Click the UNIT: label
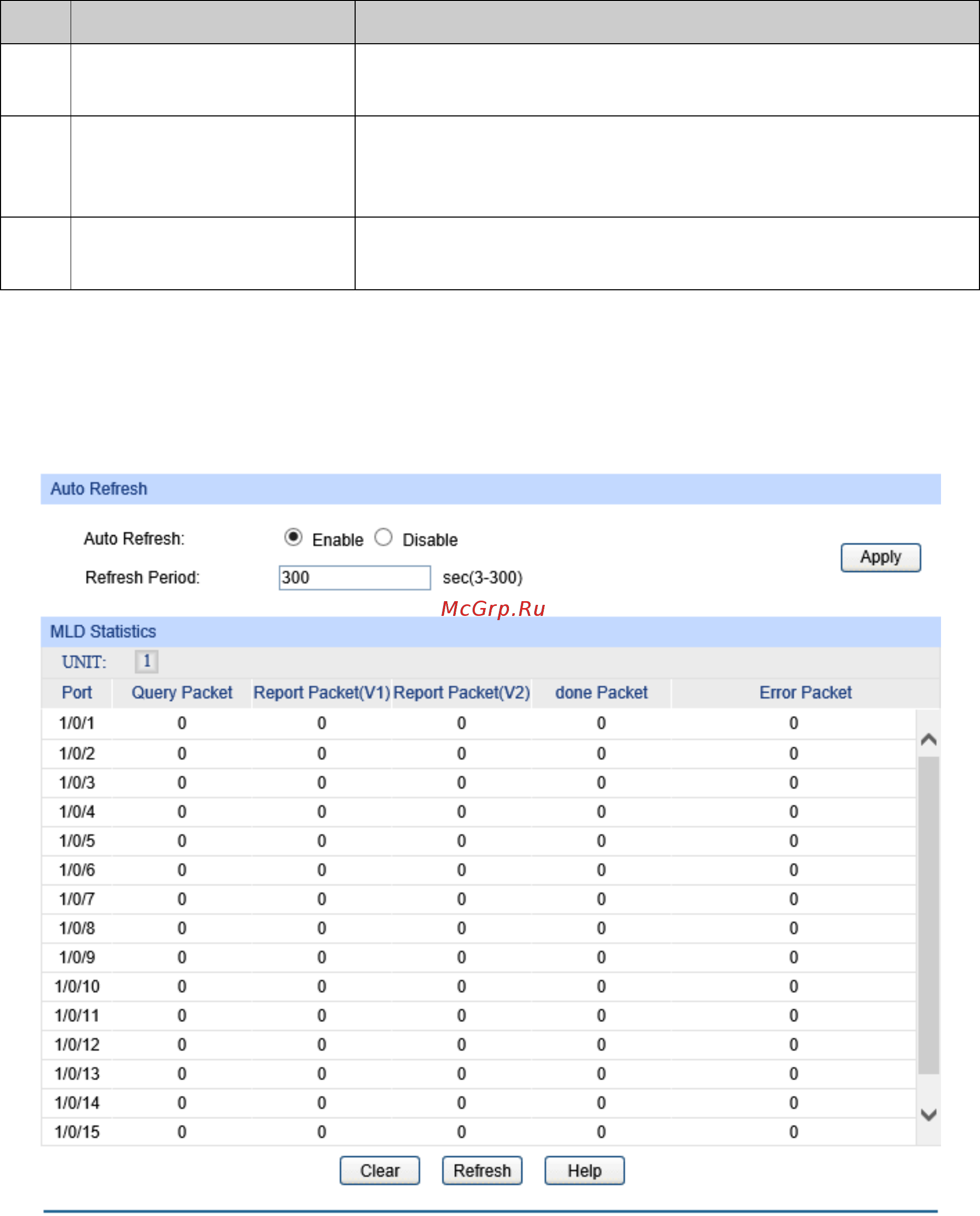 [84, 662]
